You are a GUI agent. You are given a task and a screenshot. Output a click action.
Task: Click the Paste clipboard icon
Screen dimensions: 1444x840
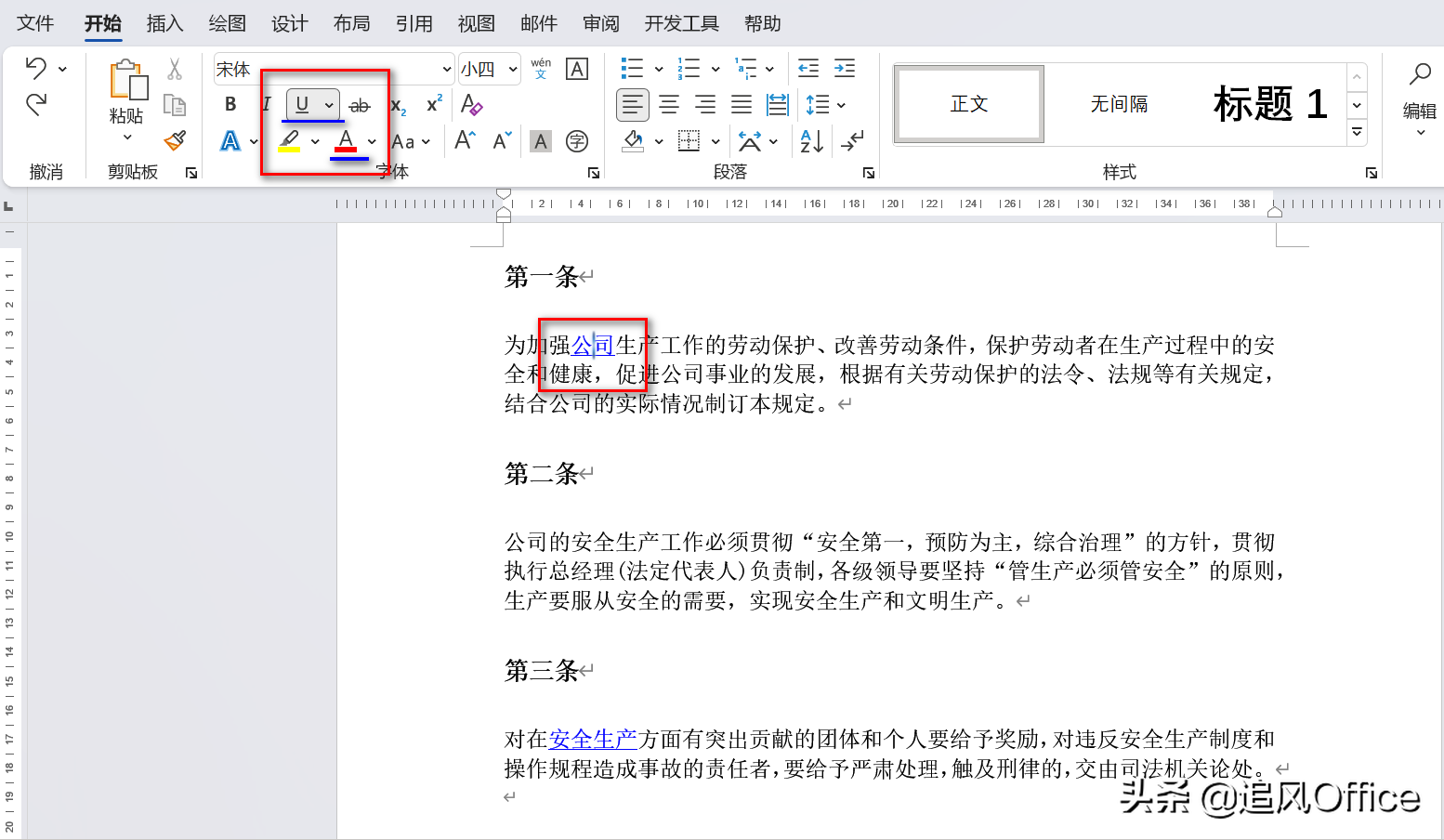coord(127,80)
